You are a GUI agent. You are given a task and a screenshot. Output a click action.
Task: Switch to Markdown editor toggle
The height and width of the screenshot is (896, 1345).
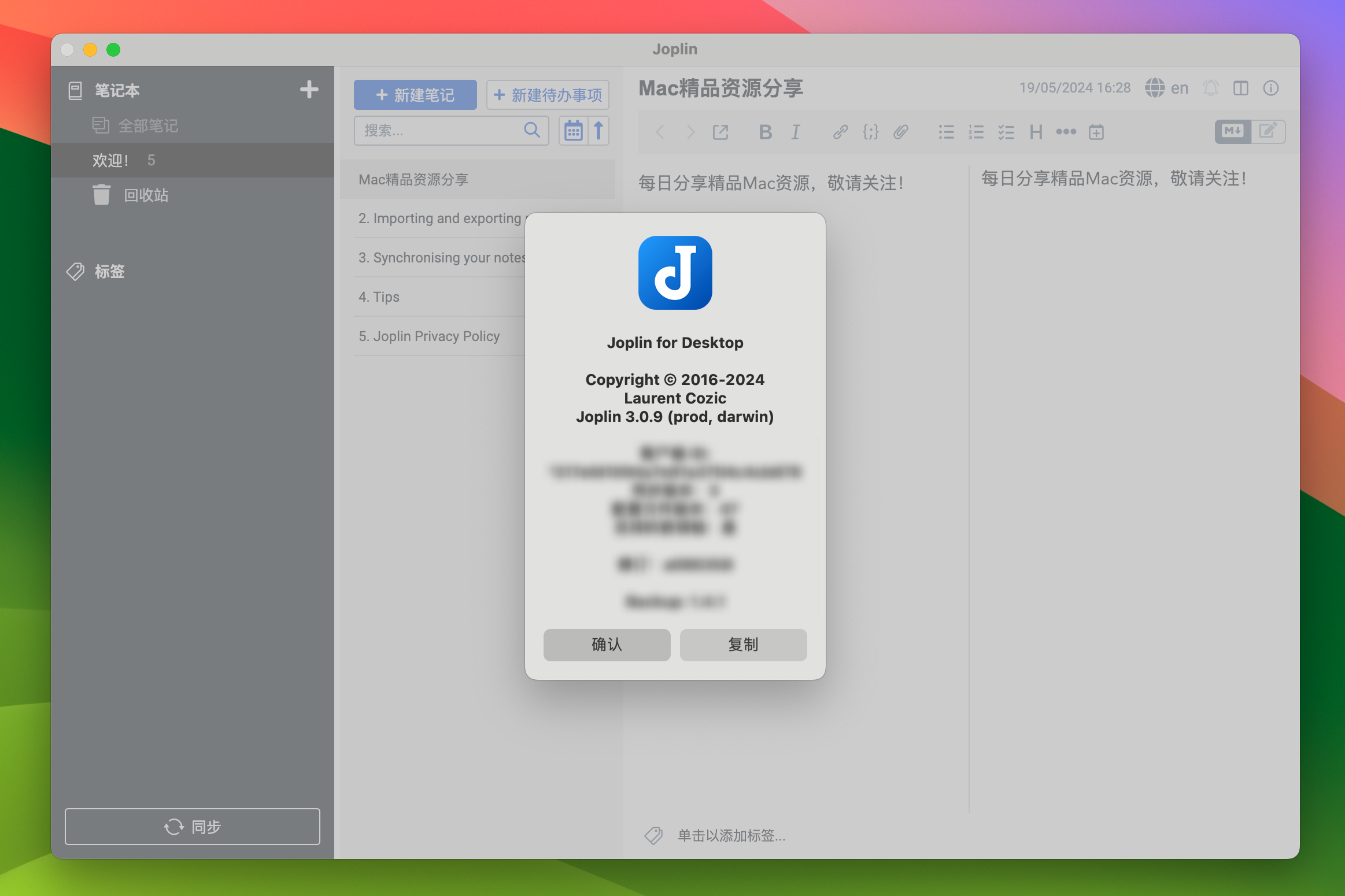(1232, 132)
